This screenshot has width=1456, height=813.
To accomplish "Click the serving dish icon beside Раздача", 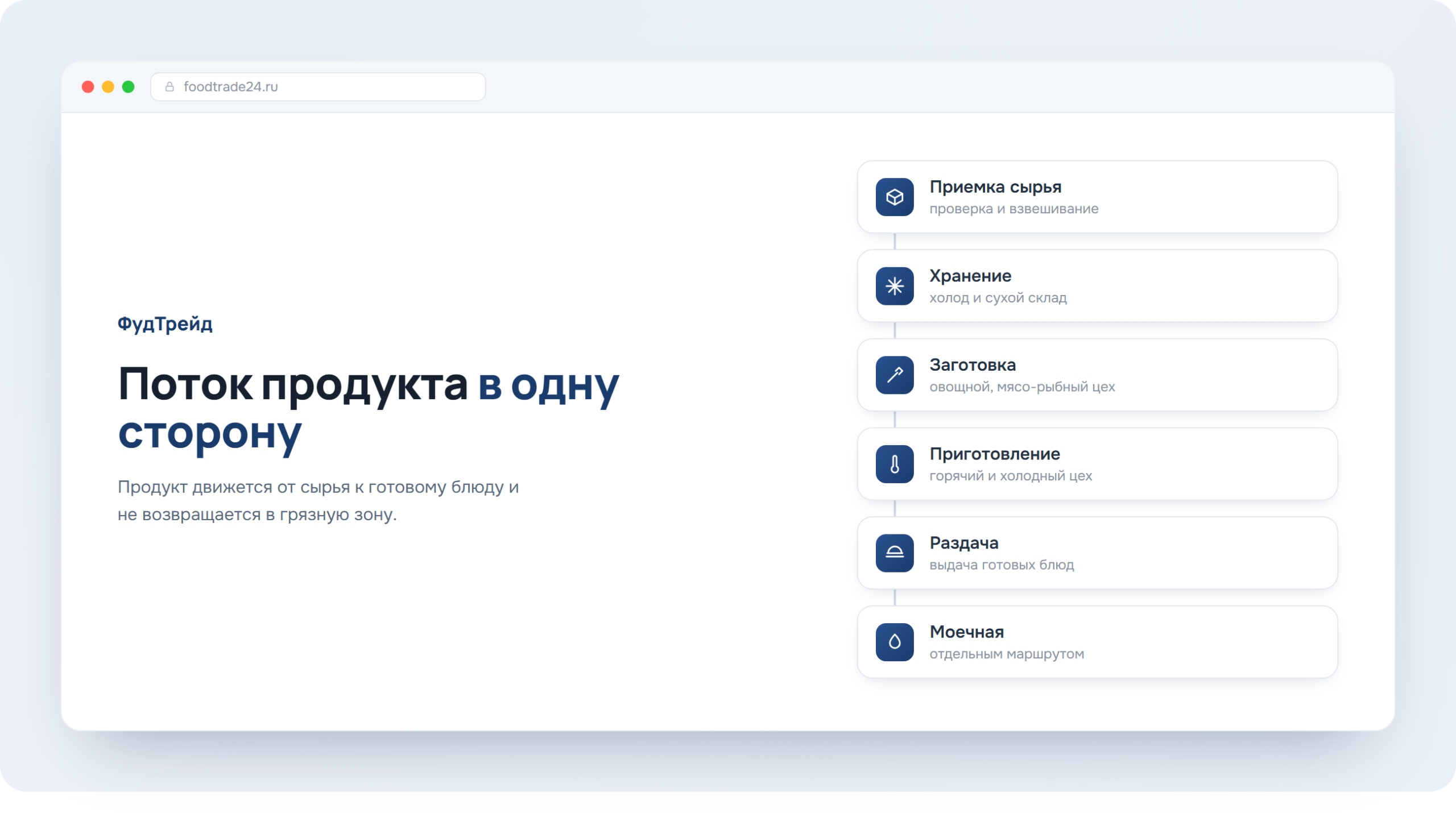I will coord(895,553).
